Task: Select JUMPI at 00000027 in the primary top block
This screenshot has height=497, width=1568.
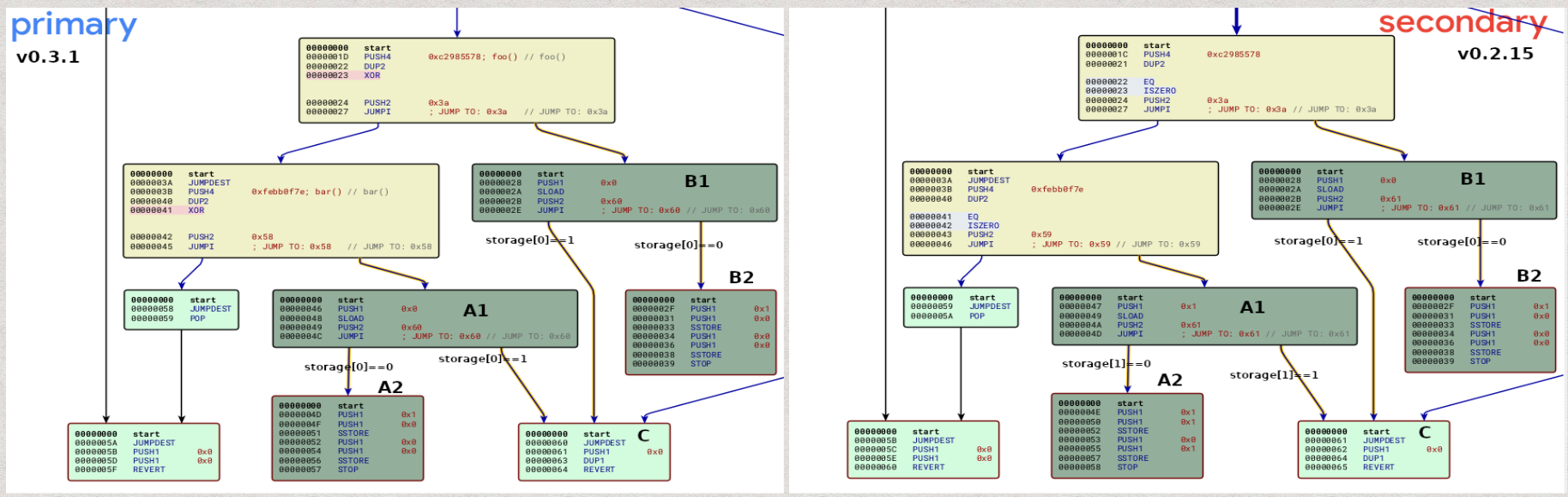Action: tap(456, 112)
